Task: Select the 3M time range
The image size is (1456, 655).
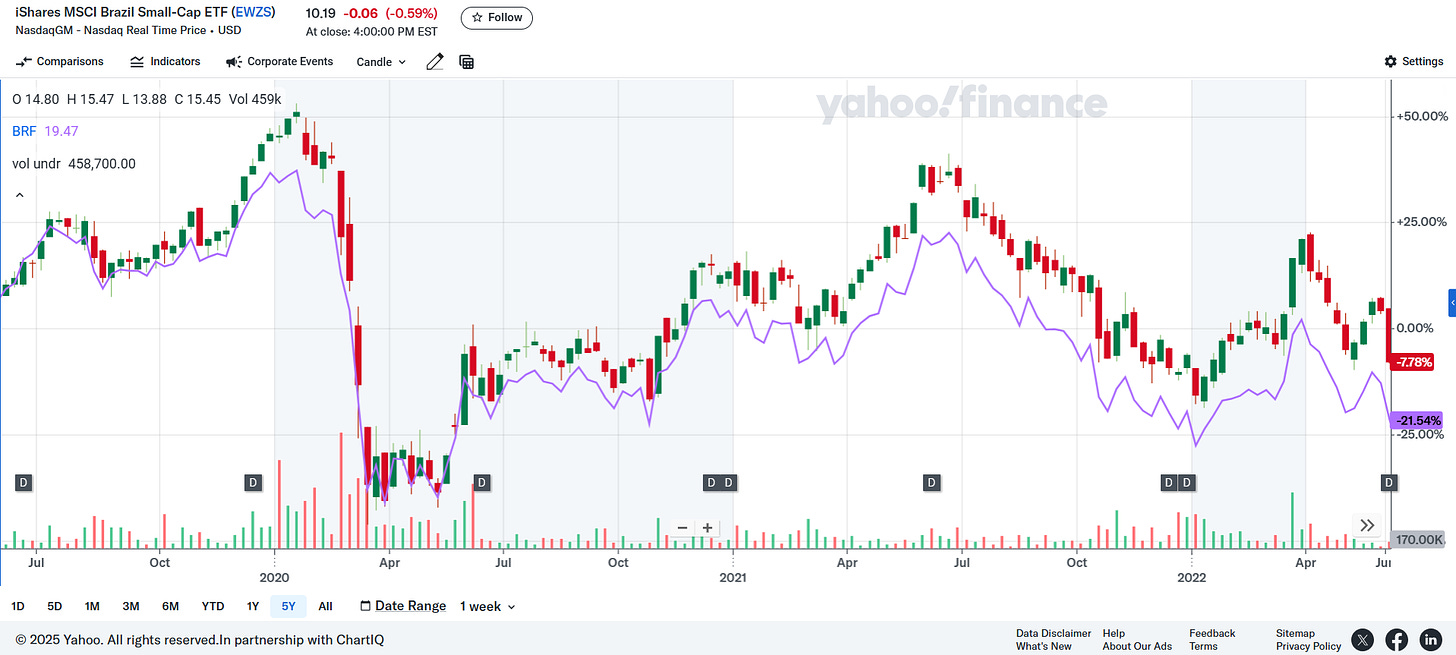Action: pyautogui.click(x=131, y=606)
